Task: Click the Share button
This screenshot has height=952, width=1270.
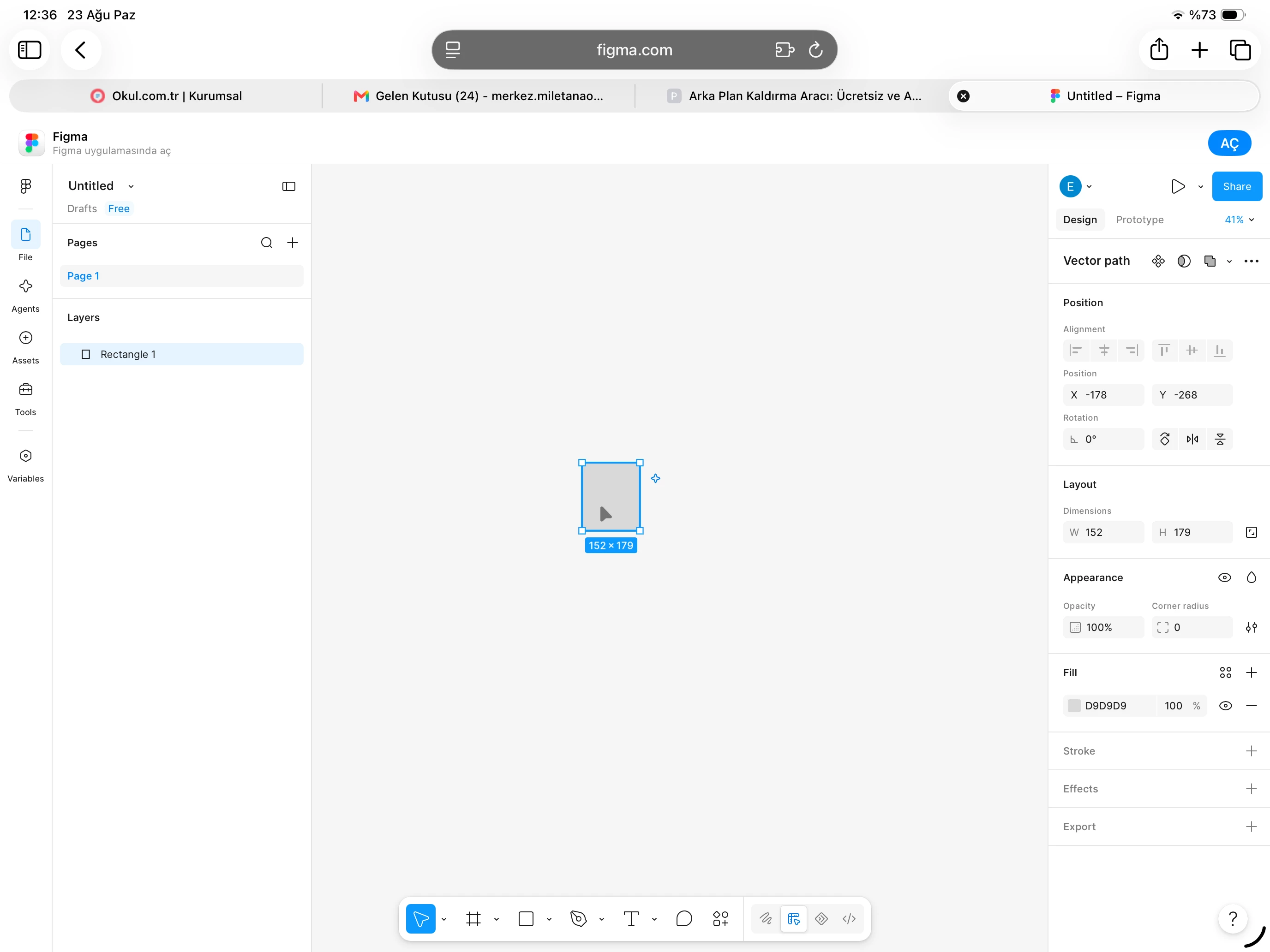Action: point(1236,186)
